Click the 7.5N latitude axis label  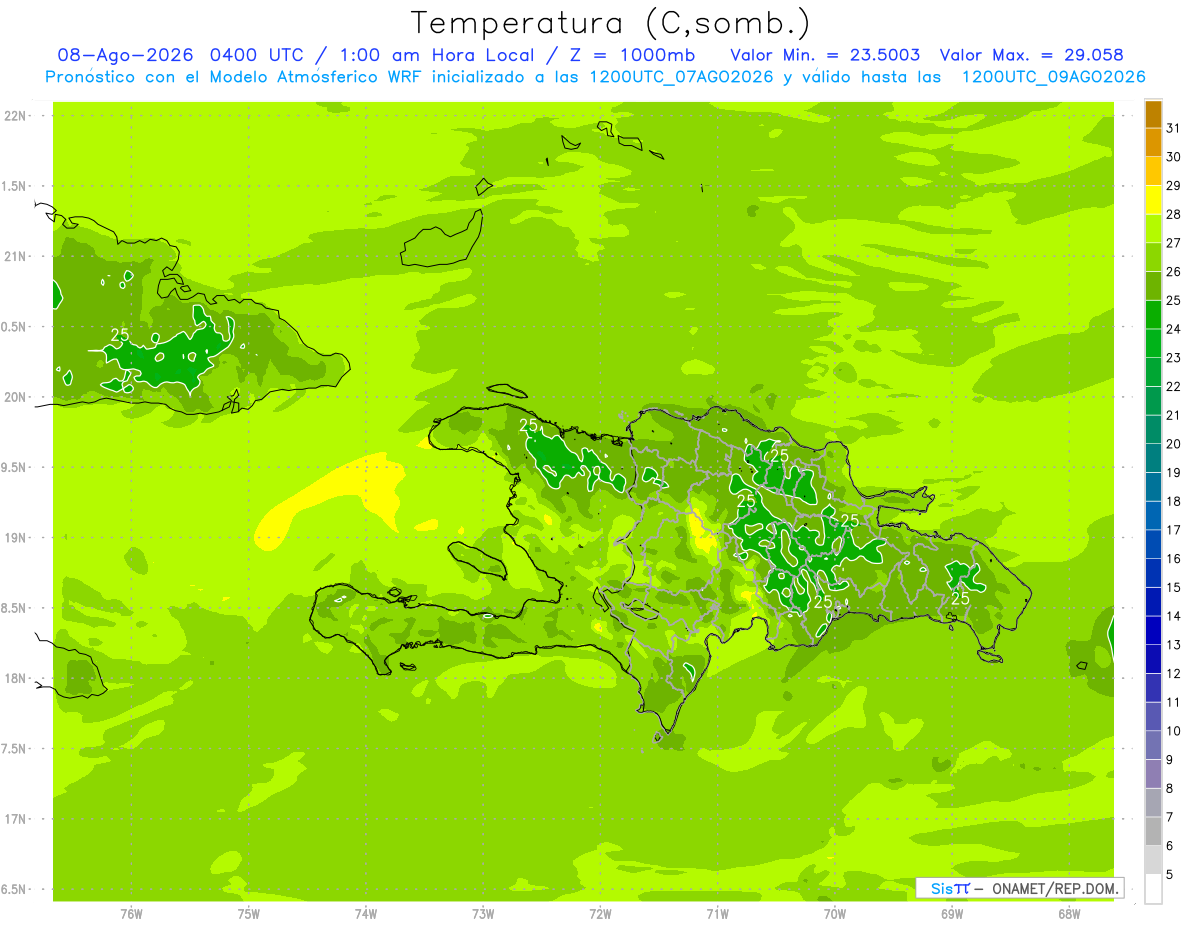point(15,749)
